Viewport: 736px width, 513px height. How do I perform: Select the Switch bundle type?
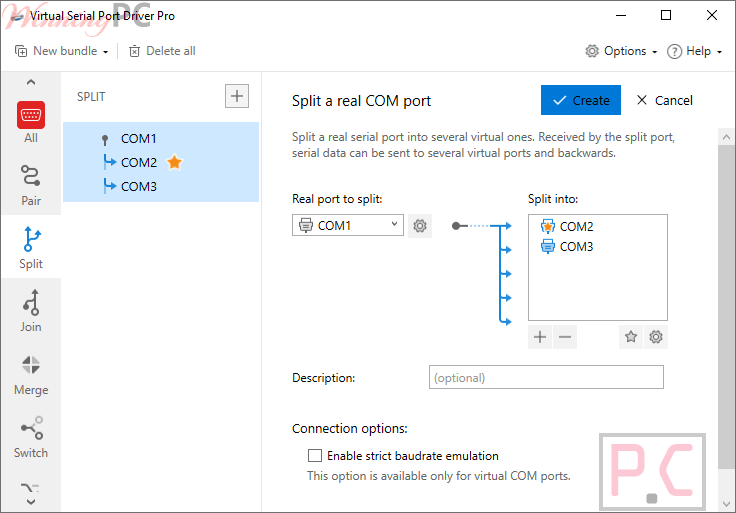[x=31, y=437]
